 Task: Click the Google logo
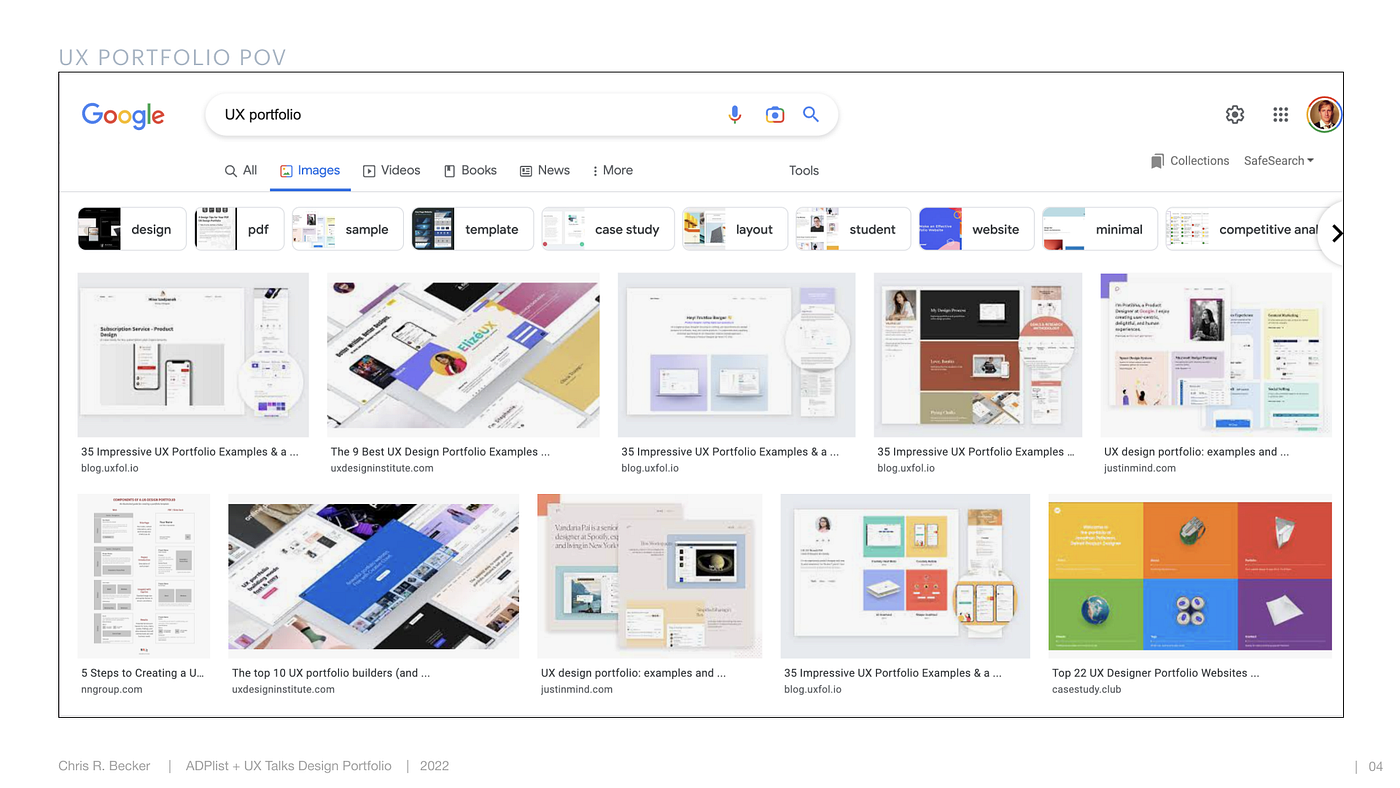(123, 114)
